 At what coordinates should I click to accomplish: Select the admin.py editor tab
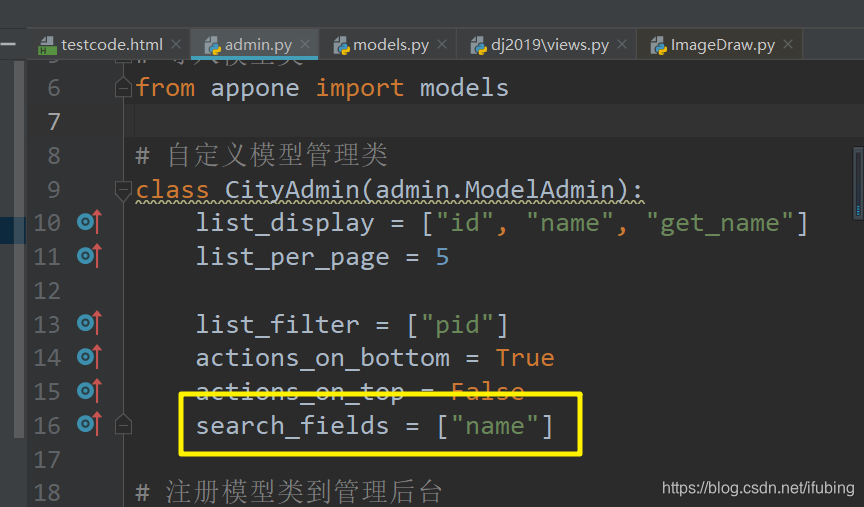coord(255,45)
